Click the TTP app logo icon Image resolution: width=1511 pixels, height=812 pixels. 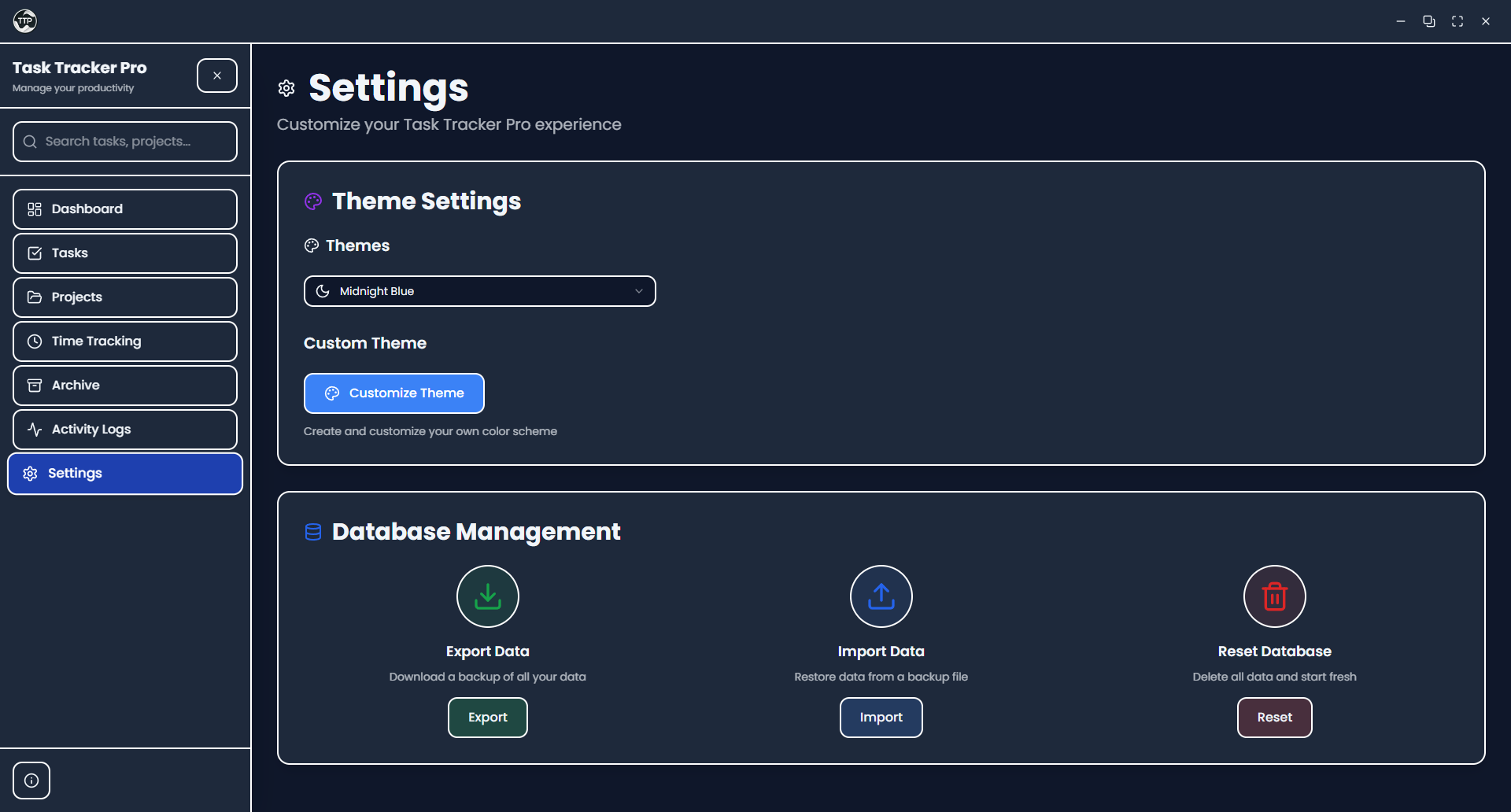[25, 21]
